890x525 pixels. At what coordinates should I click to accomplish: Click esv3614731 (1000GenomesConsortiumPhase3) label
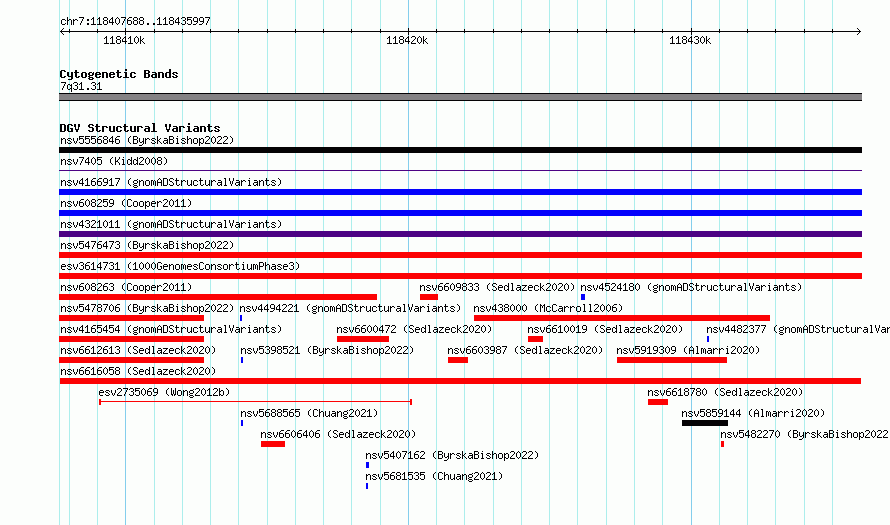[180, 266]
